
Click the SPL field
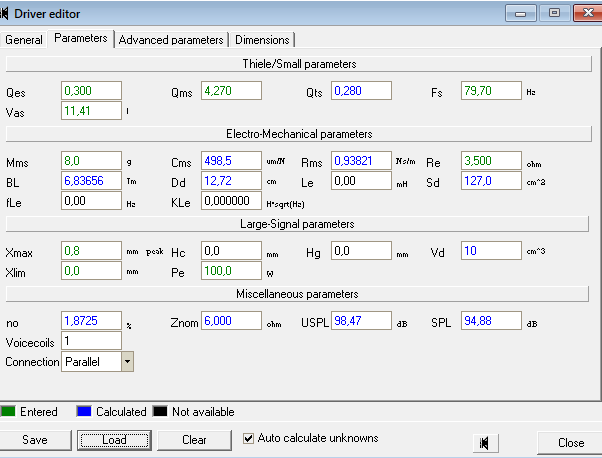(491, 321)
